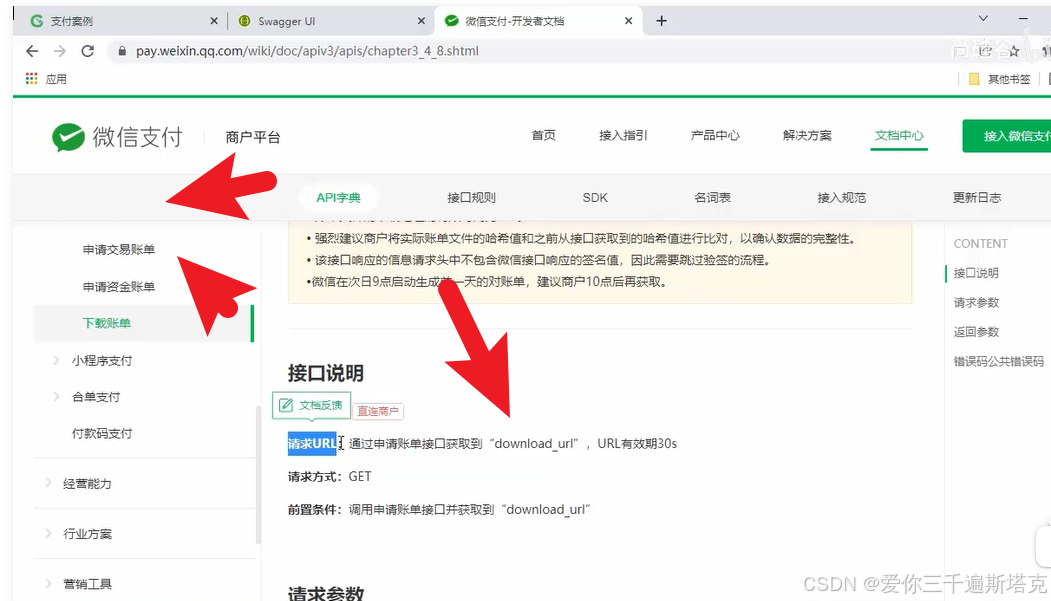Open 申请资金账单 in the sidebar
The width and height of the screenshot is (1051, 601).
[x=119, y=287]
